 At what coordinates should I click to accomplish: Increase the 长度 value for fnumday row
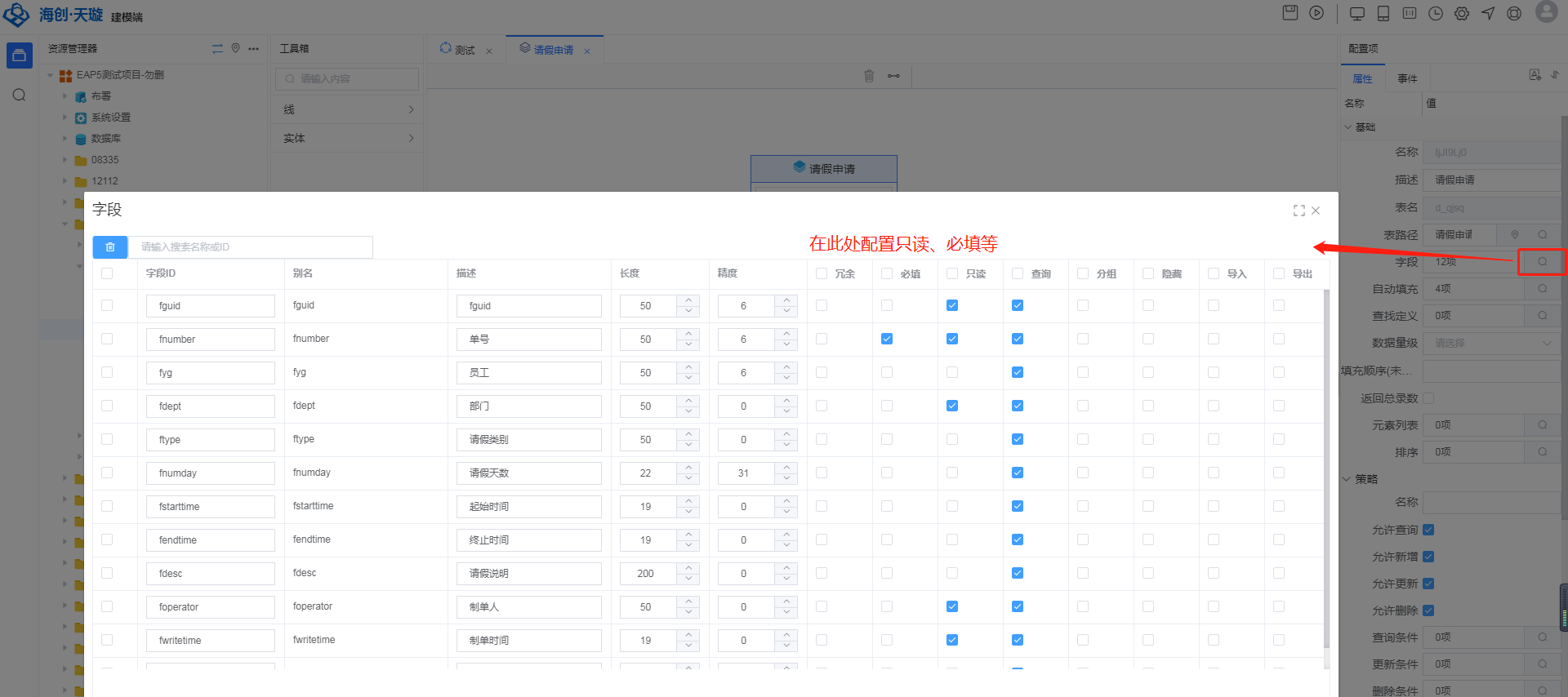pos(688,468)
